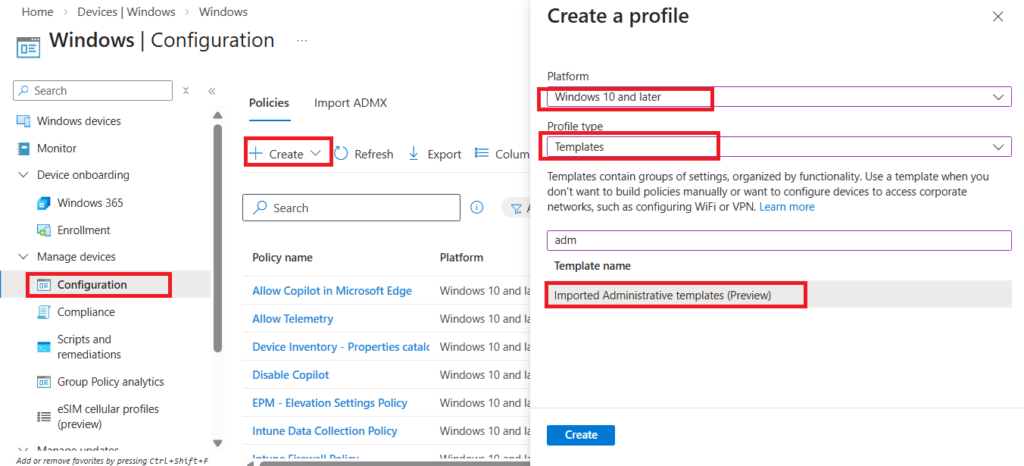
Task: Sort by Platform column header
Action: coord(462,257)
